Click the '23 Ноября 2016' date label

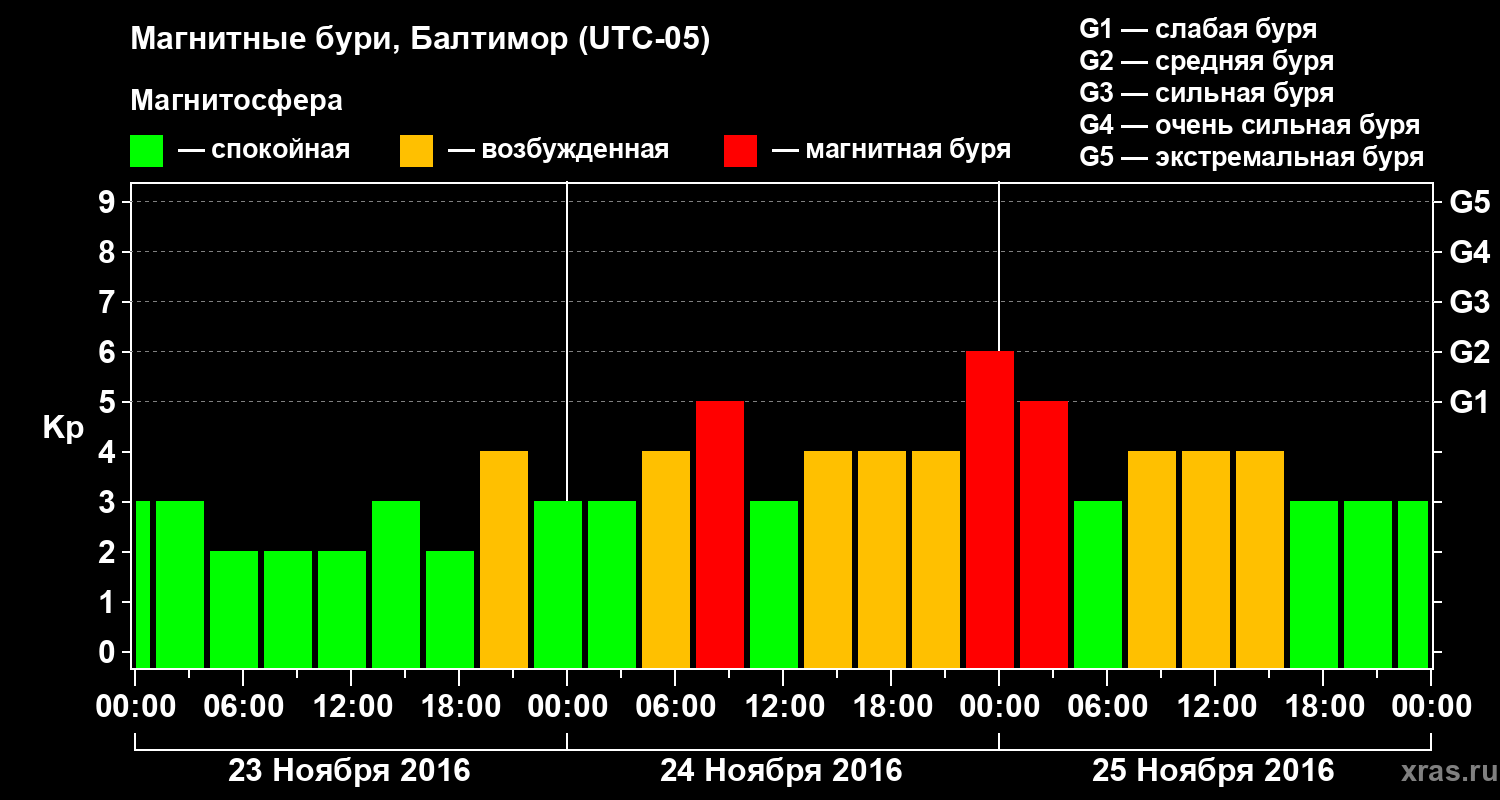coord(349,771)
